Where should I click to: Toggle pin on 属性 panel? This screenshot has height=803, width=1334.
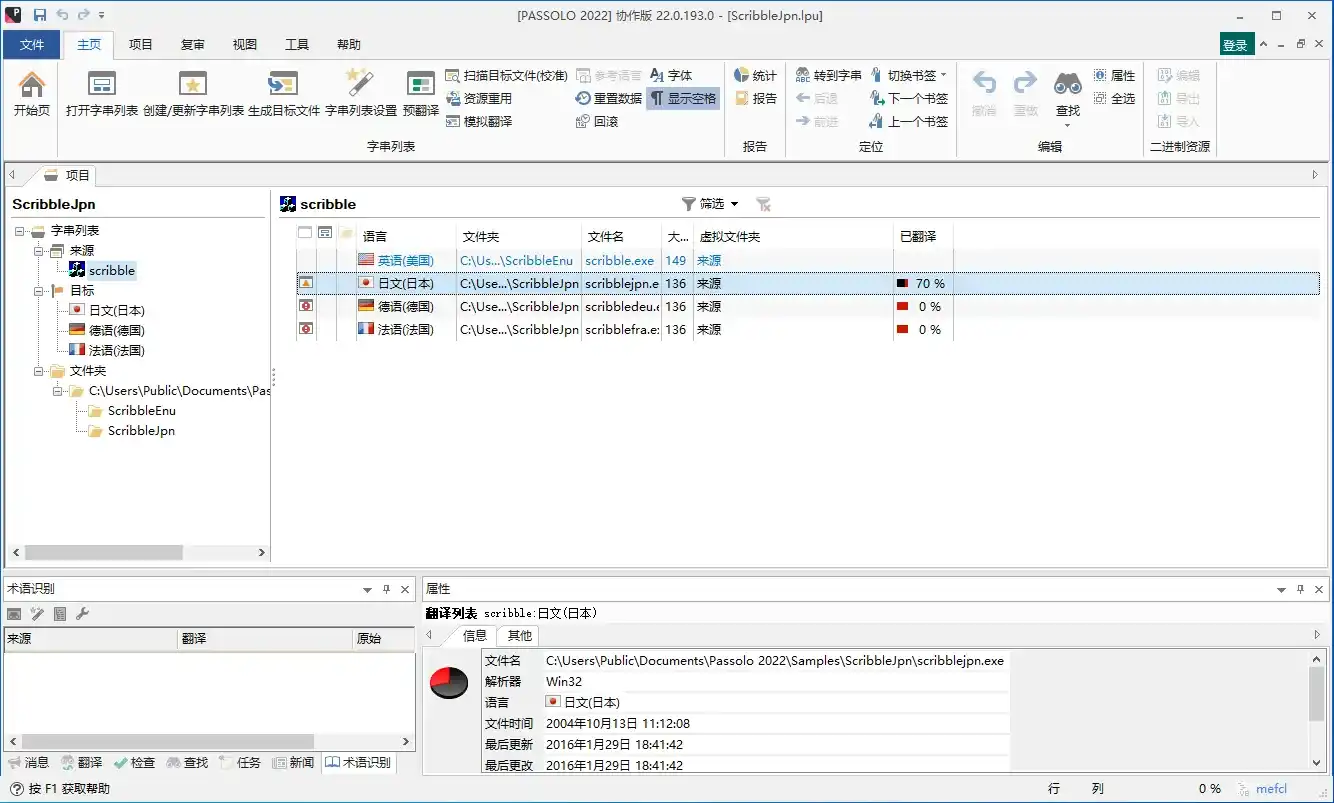pos(1301,590)
